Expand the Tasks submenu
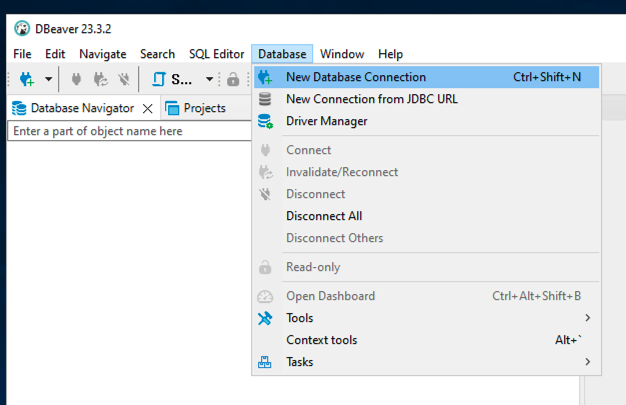 (x=426, y=362)
